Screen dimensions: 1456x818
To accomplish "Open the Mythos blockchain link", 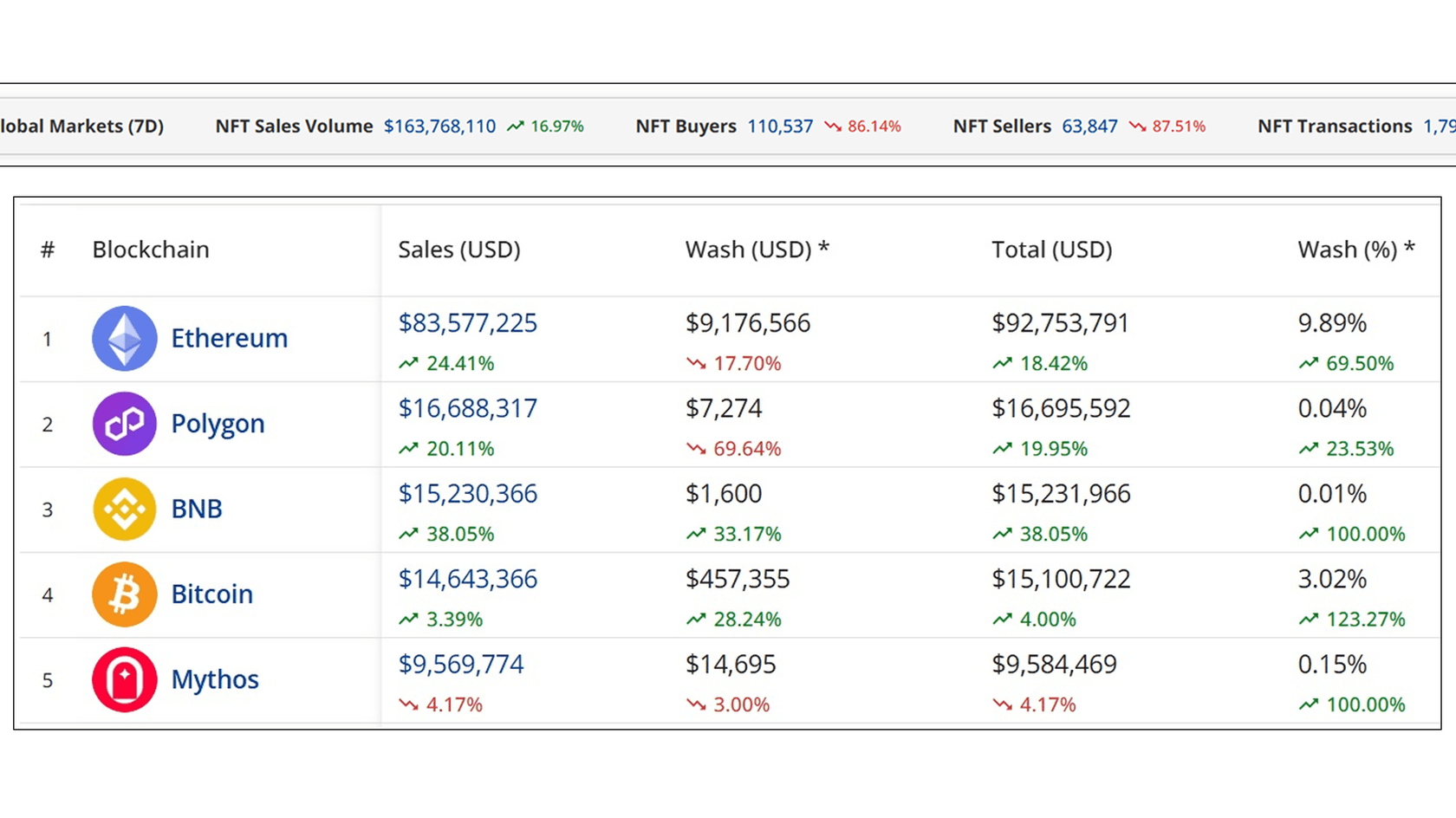I will [215, 680].
